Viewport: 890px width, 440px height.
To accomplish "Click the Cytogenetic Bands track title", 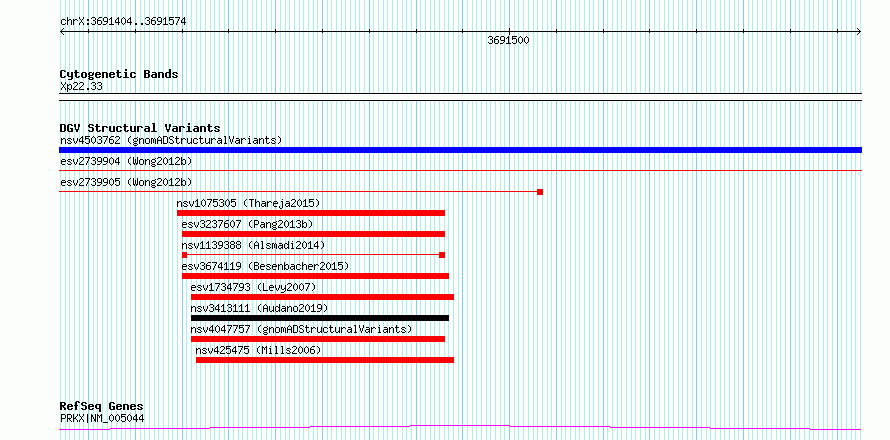I will [x=119, y=74].
